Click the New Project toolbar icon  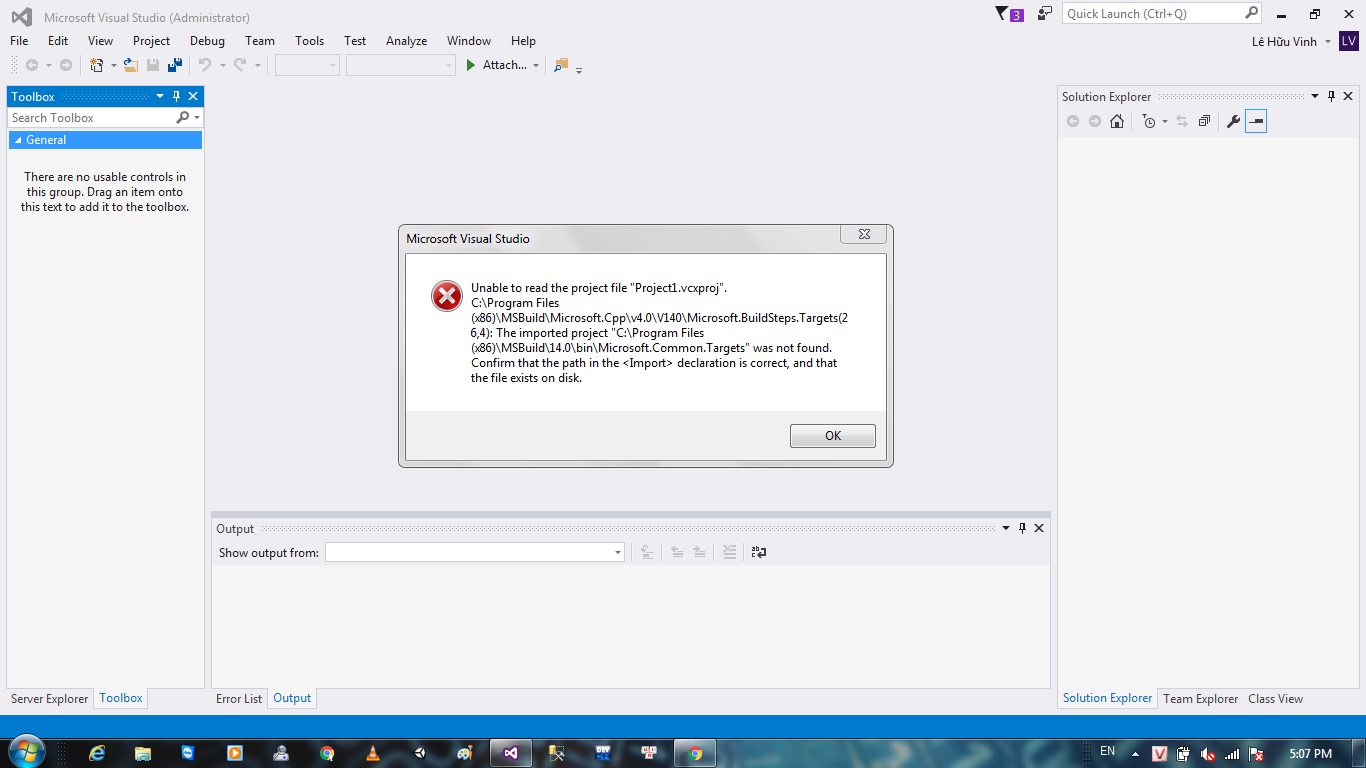point(97,65)
